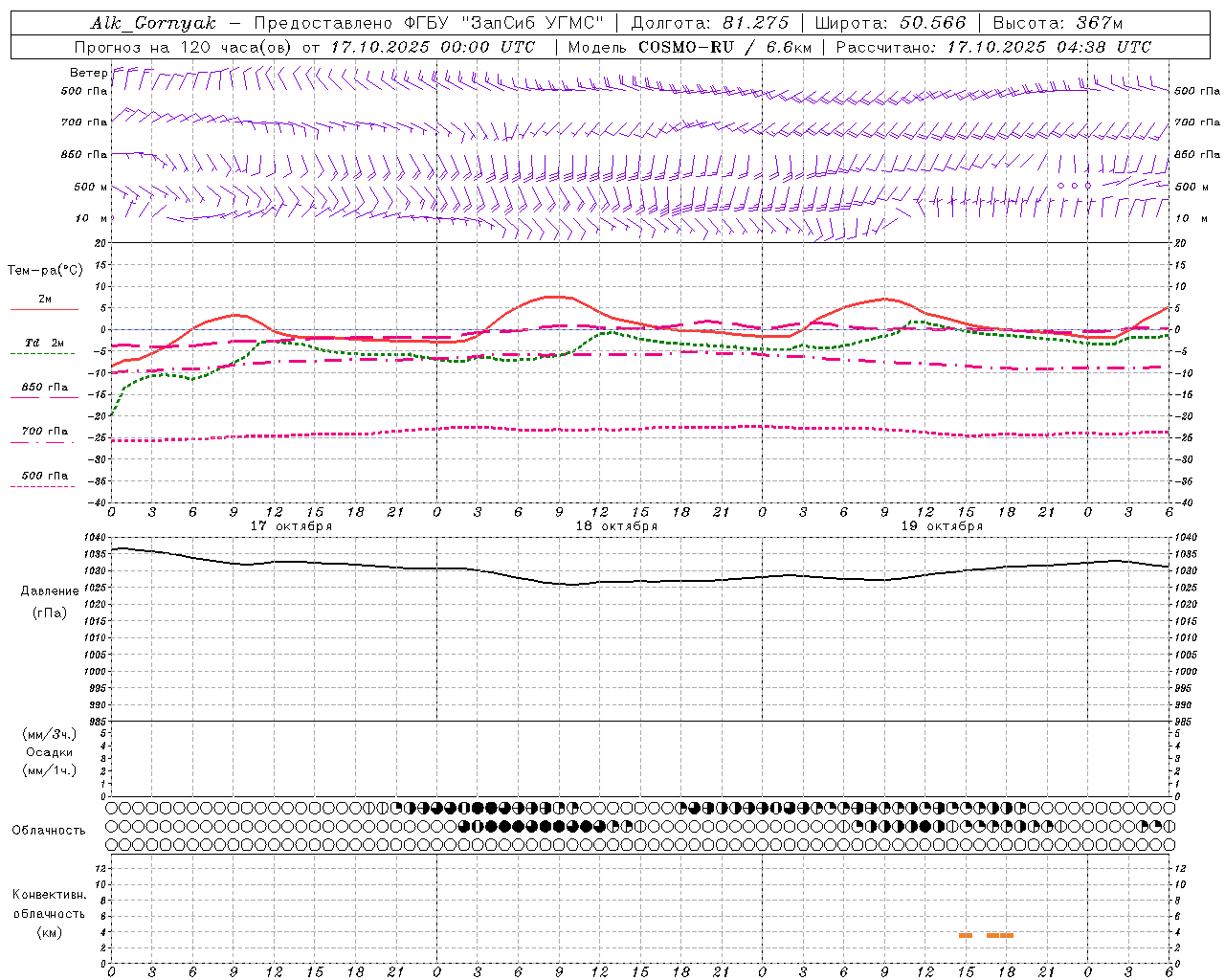Click the 2м temperature legend line

[44, 309]
